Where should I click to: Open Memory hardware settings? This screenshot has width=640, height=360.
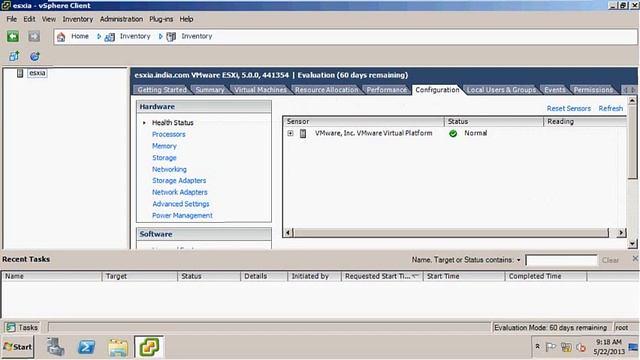pos(164,146)
